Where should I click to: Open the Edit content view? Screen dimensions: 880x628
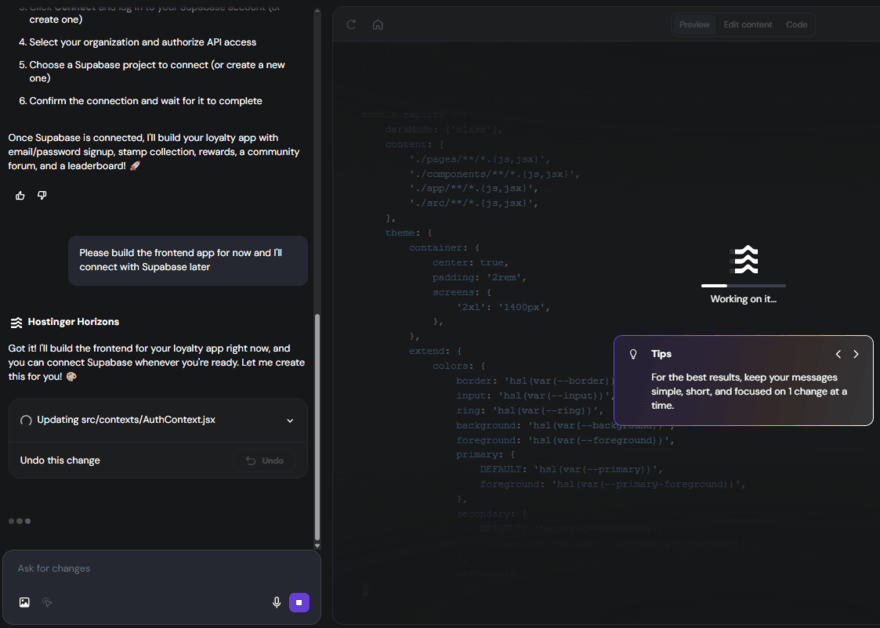[748, 24]
